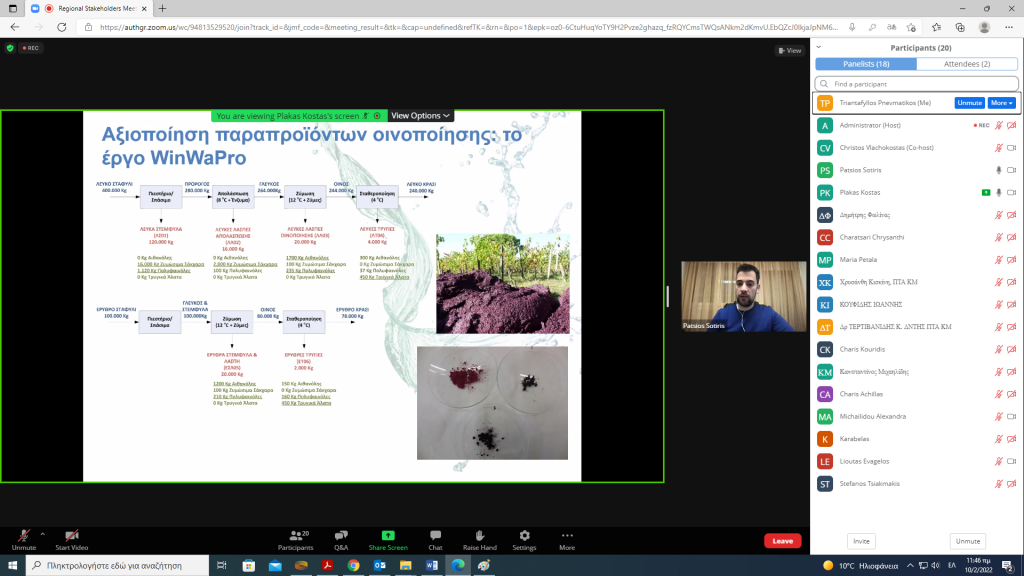Open Microsoft Word from the taskbar
Screen dimensions: 1024x576
click(x=432, y=566)
